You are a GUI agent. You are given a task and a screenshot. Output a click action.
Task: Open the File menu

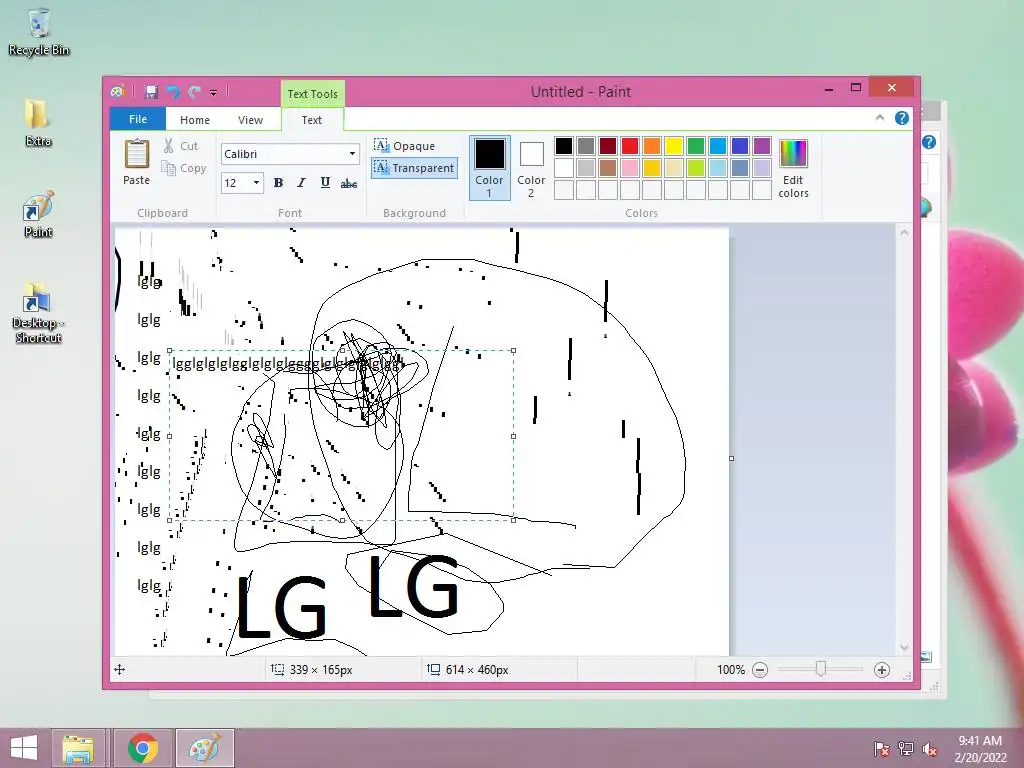pos(138,119)
